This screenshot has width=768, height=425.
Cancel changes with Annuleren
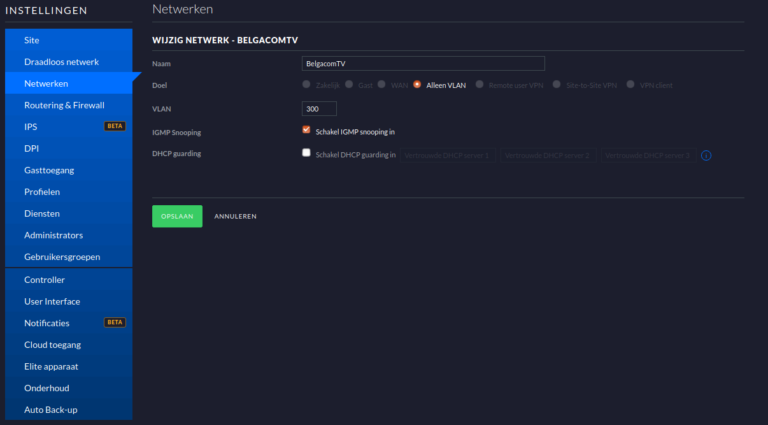[x=235, y=216]
